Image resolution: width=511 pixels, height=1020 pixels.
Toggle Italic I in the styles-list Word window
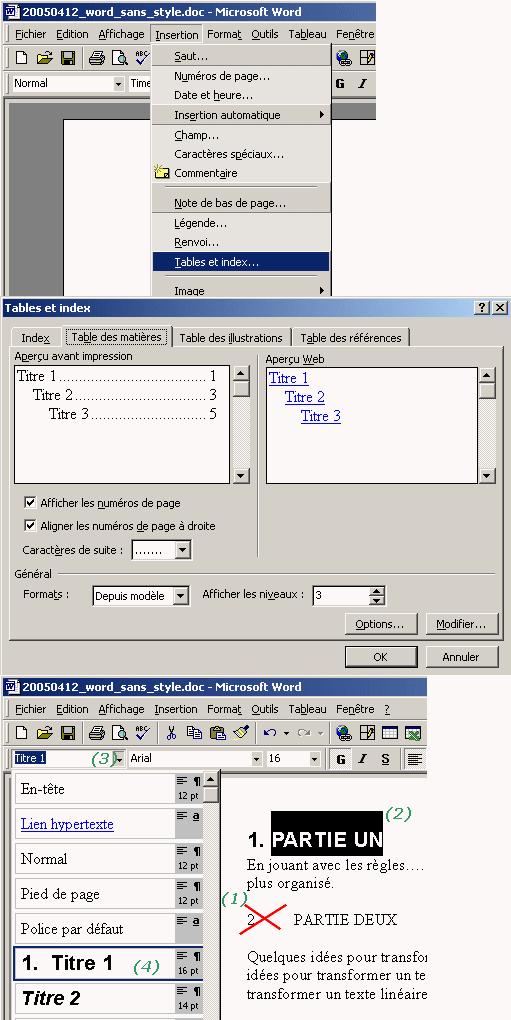pos(363,759)
